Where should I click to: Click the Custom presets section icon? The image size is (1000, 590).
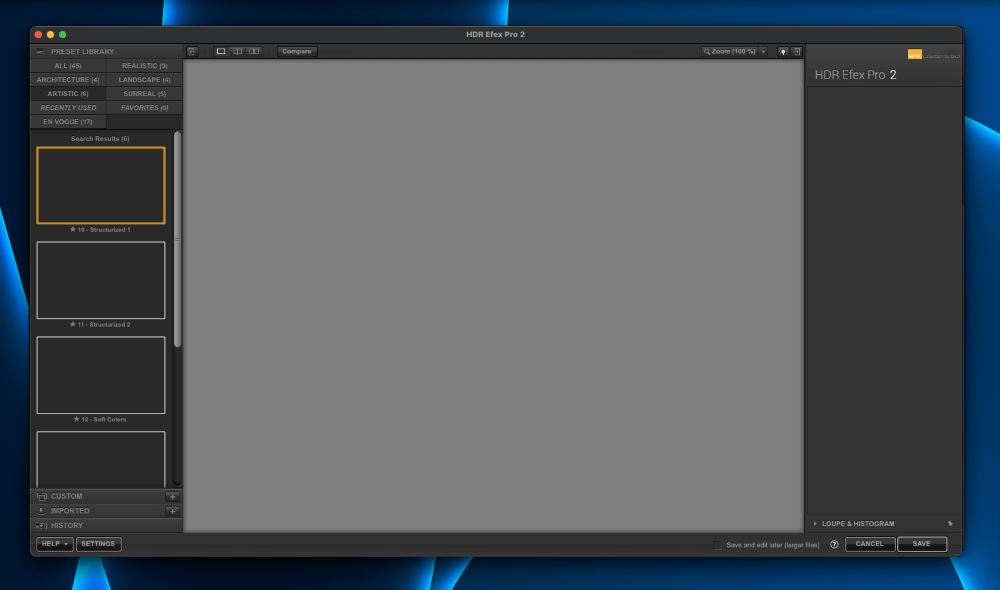point(41,496)
